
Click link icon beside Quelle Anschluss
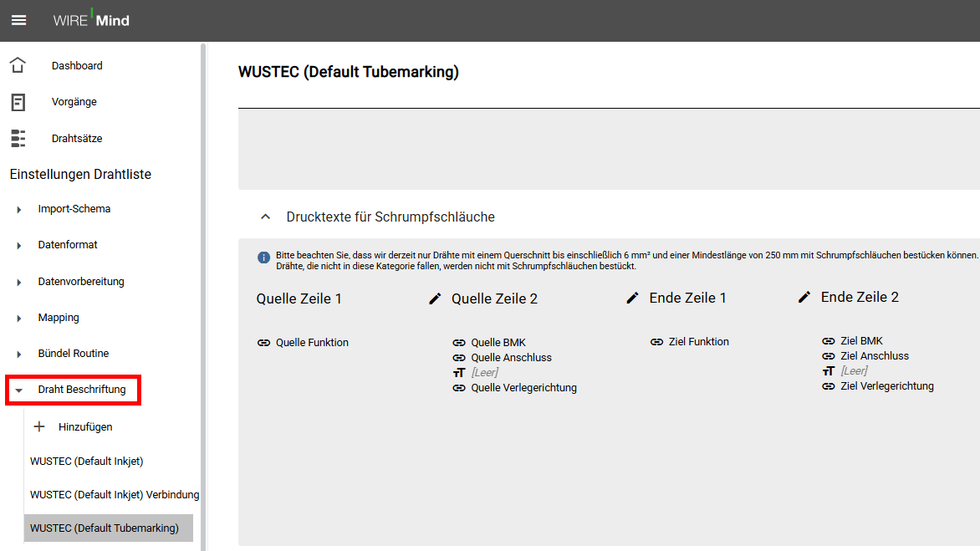pos(459,357)
